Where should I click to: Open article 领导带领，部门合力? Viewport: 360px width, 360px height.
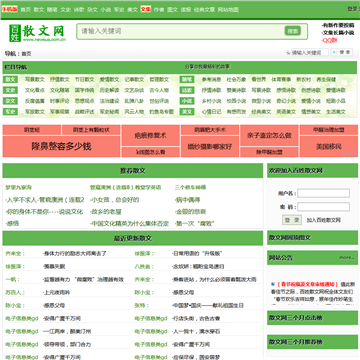point(67,344)
